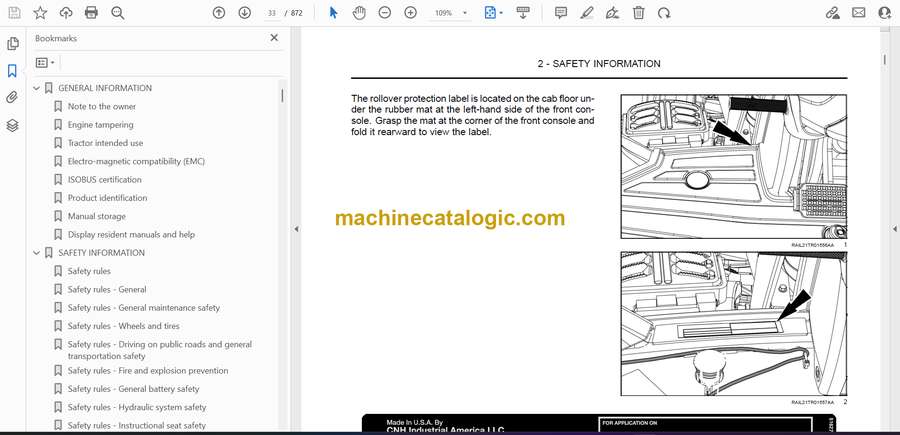Toggle the Bookmarks panel icon in sidebar
This screenshot has width=900, height=435.
point(13,71)
